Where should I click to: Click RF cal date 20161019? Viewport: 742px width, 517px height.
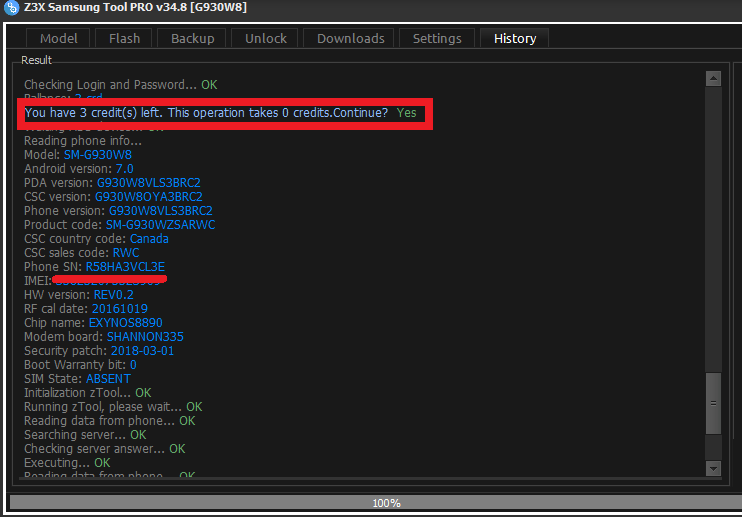[x=120, y=309]
